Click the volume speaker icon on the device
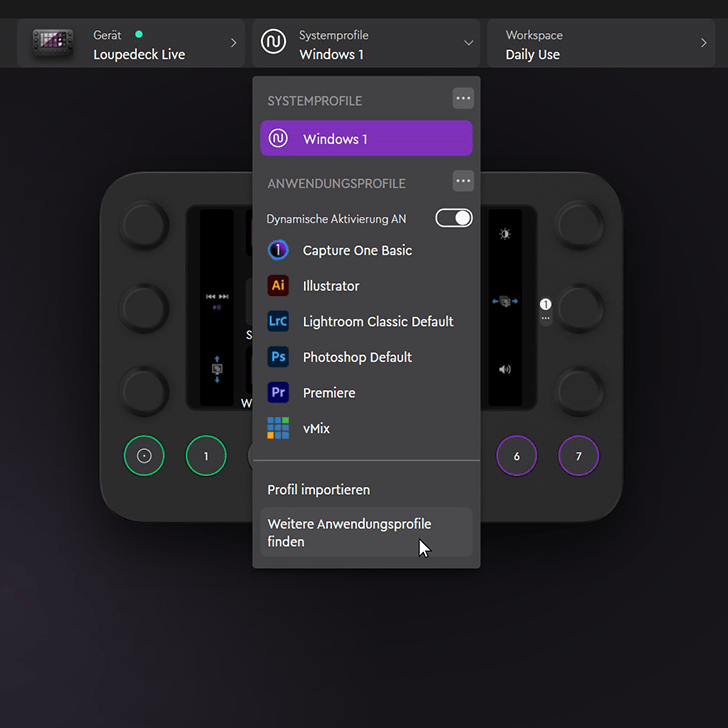 coord(505,370)
